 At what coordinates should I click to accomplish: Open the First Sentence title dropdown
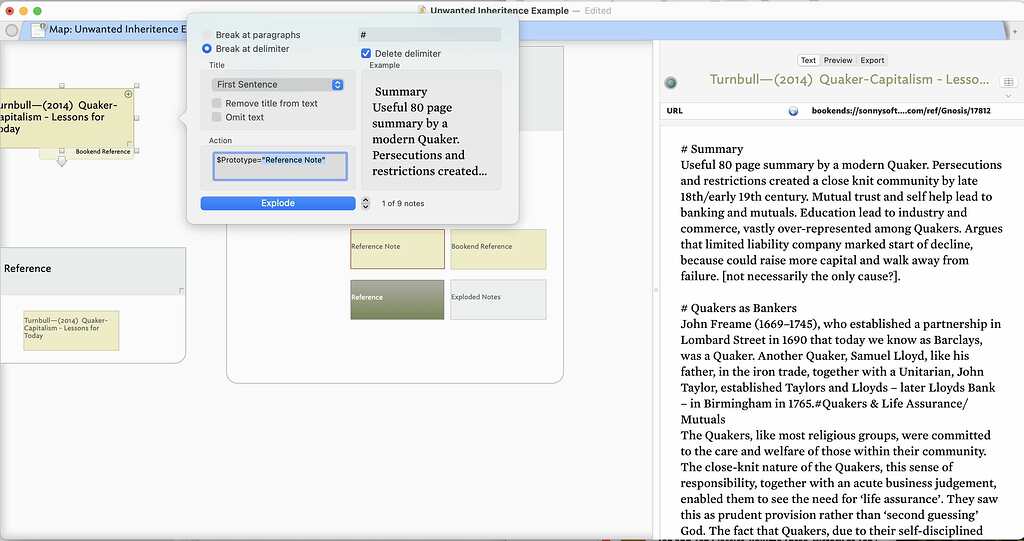click(278, 84)
